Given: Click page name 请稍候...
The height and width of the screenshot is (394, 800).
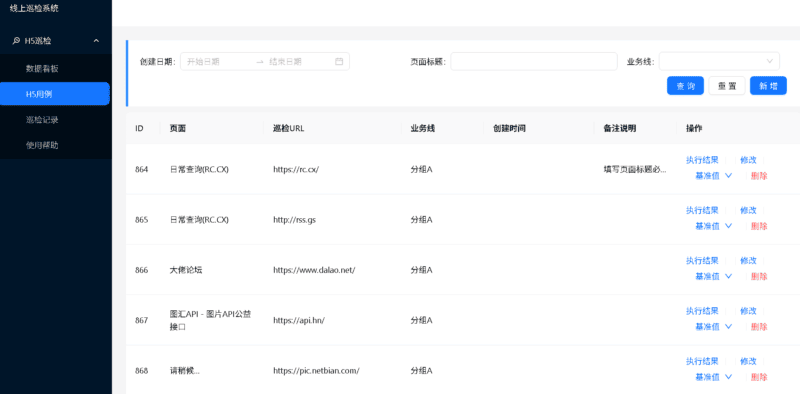Looking at the screenshot, I should pos(185,371).
